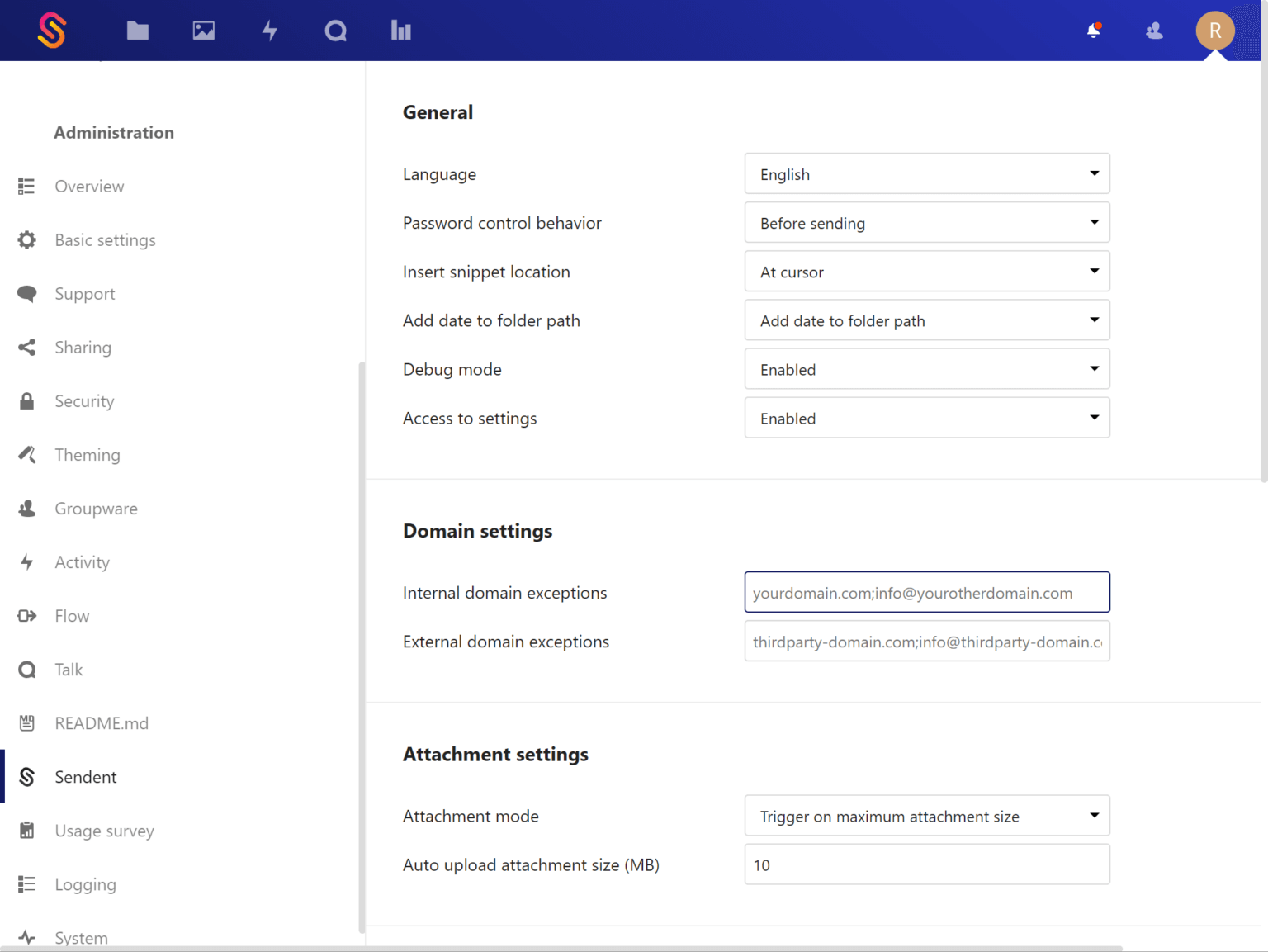This screenshot has height=952, width=1268.
Task: Edit the Auto upload attachment size value
Action: tap(926, 864)
